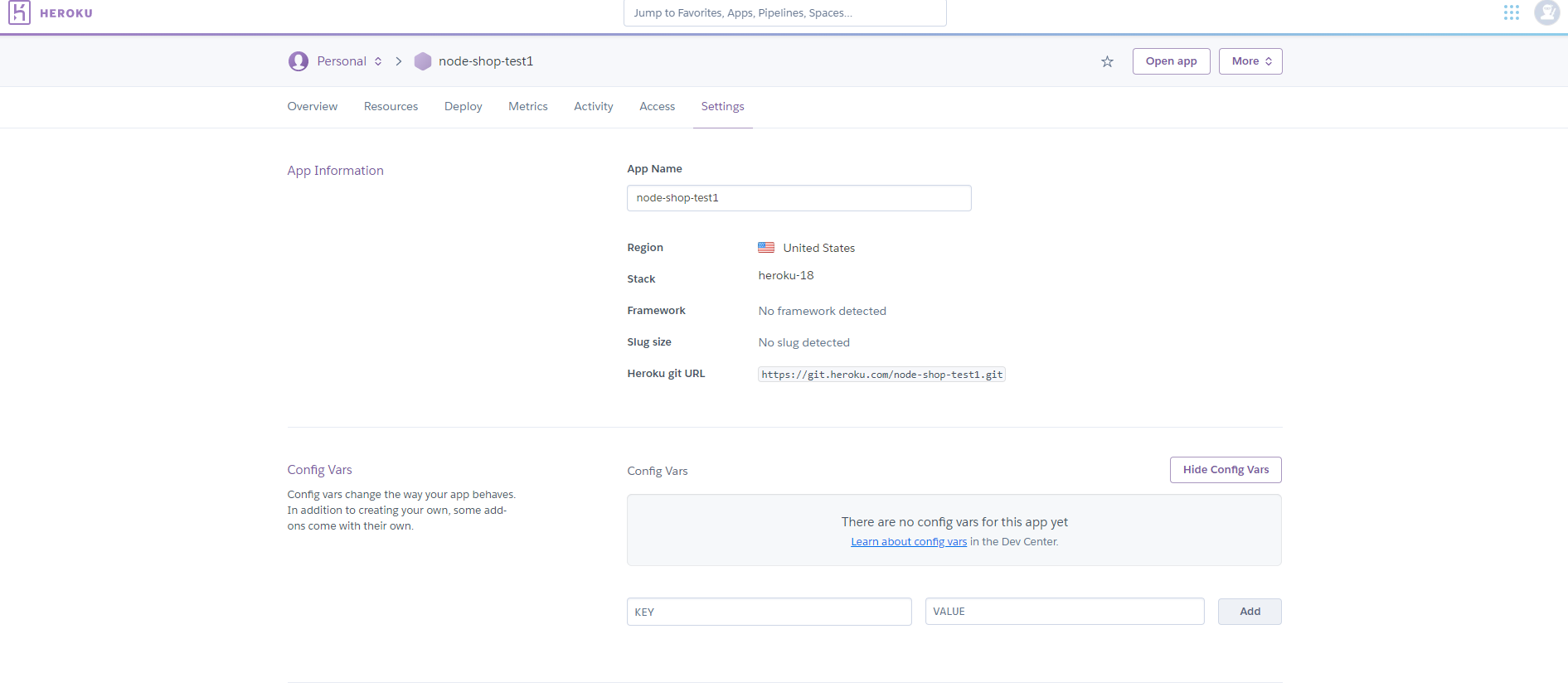Open the More dropdown menu
Screen dimensions: 1568x697
[x=1250, y=61]
